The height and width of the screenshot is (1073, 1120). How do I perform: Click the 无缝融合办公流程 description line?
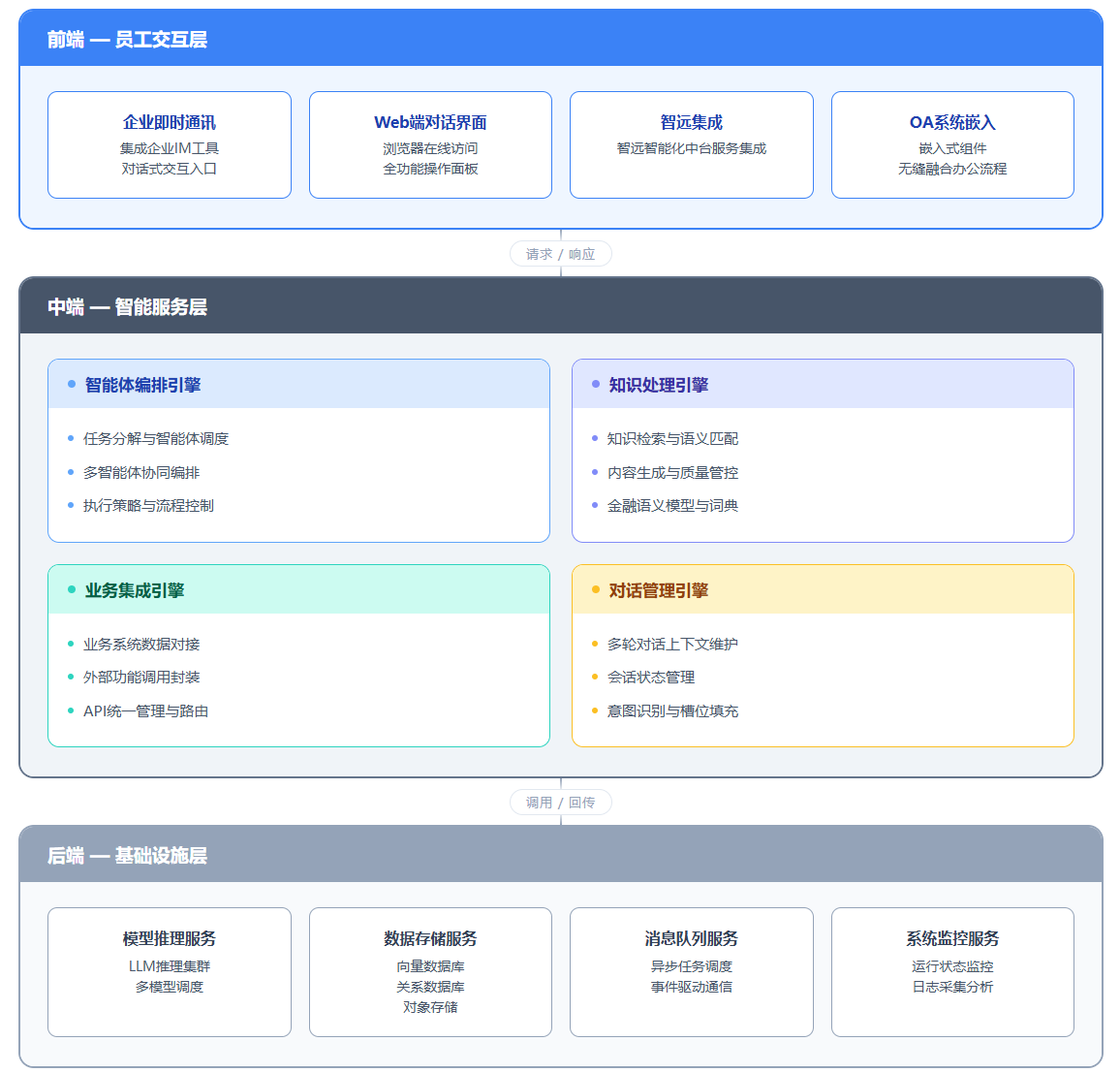[952, 169]
